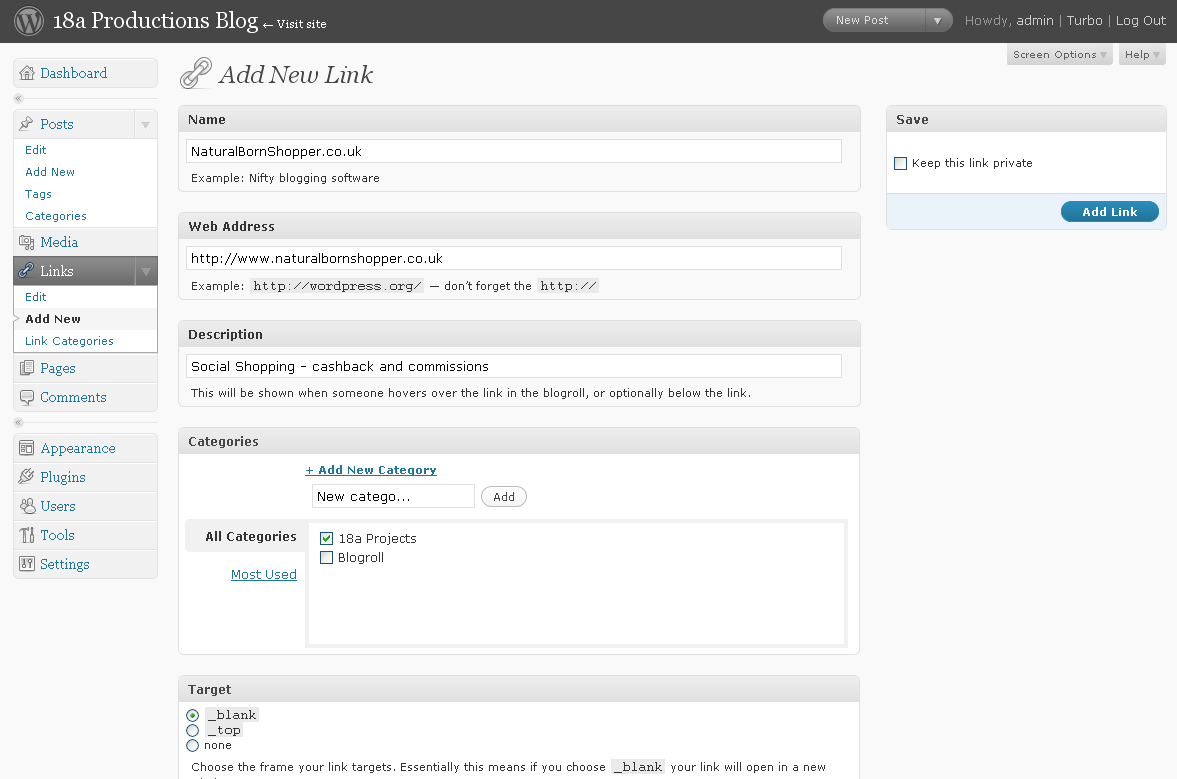The width and height of the screenshot is (1177, 779).
Task: Click the Settings icon in sidebar
Action: coord(27,564)
